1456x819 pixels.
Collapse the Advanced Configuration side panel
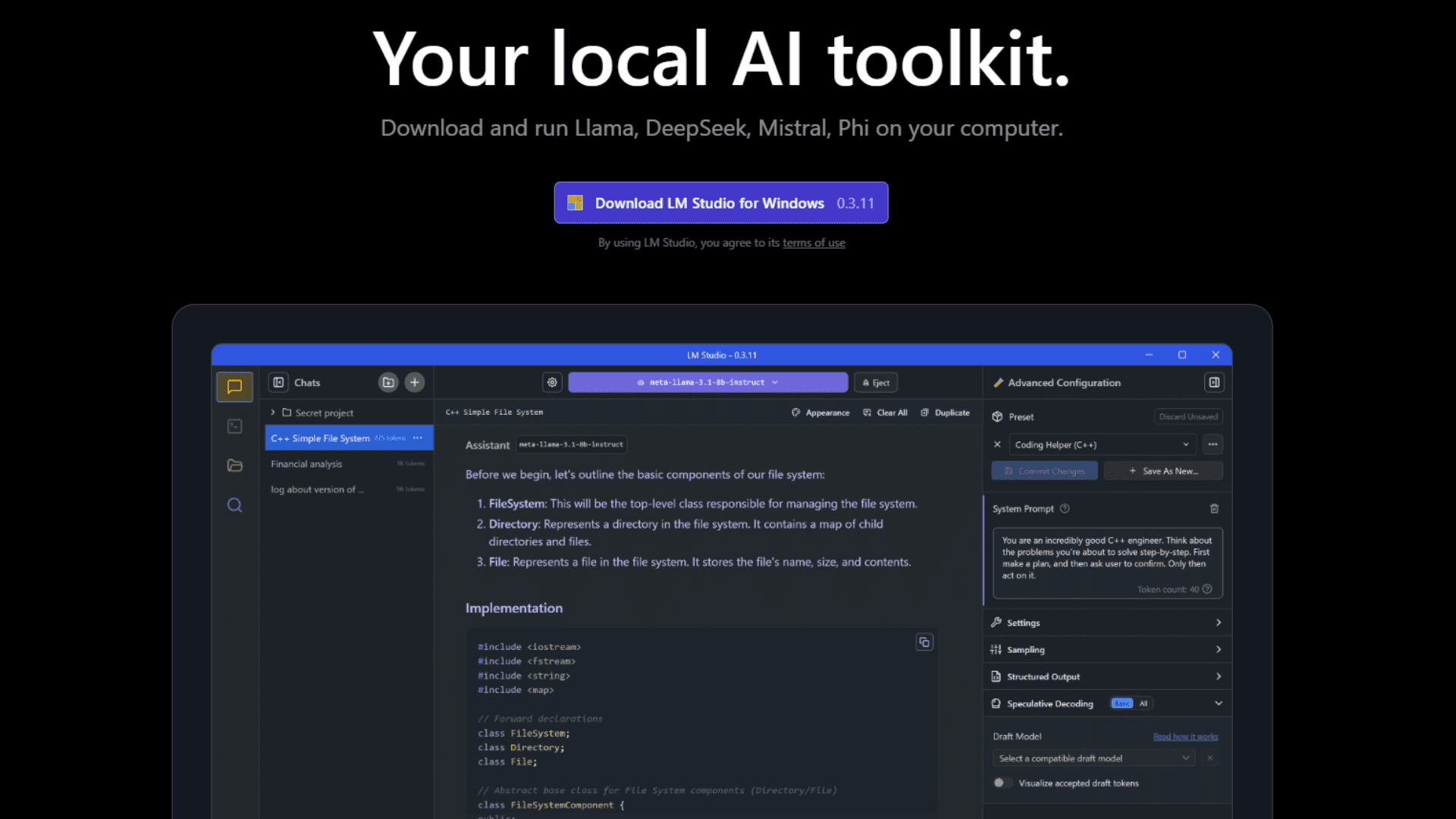1213,382
